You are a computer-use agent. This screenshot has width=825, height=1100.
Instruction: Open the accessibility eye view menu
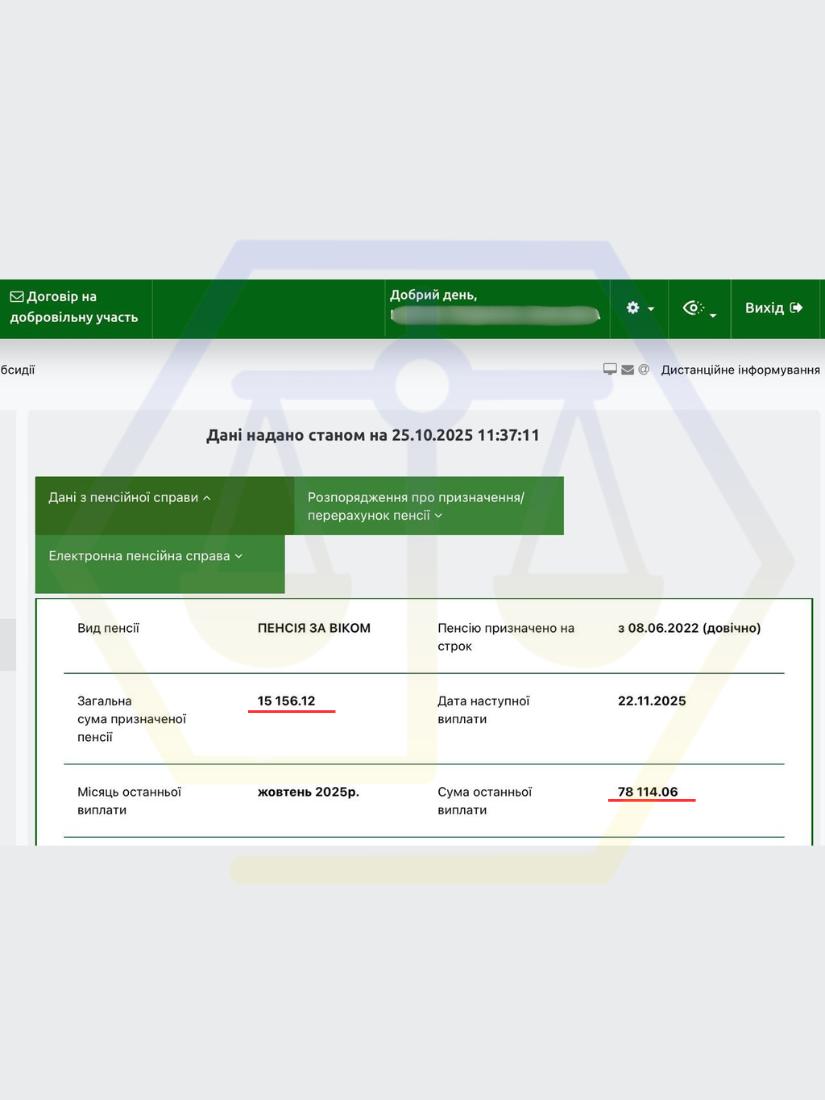[699, 308]
